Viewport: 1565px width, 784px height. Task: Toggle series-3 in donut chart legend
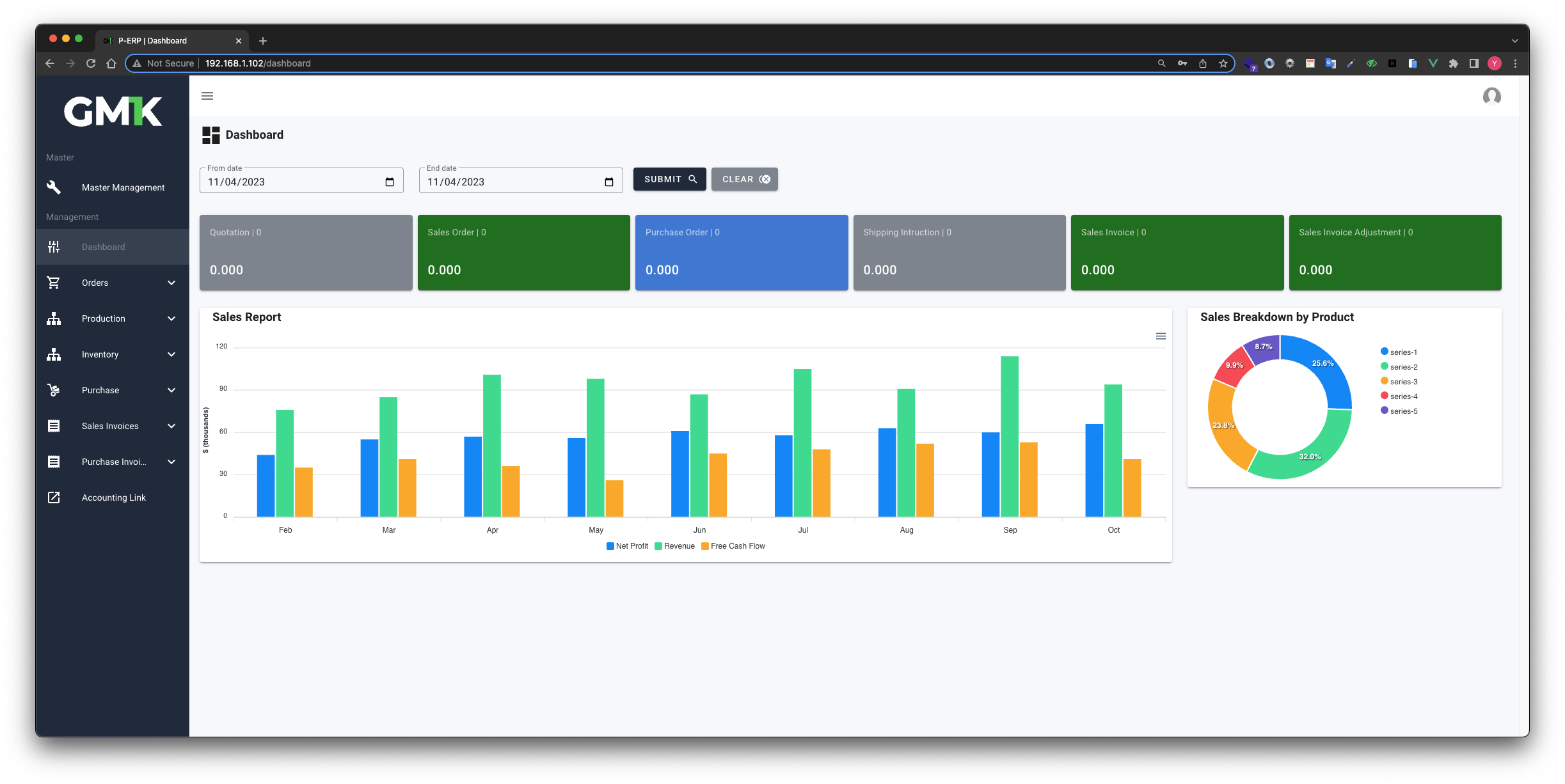[1399, 382]
